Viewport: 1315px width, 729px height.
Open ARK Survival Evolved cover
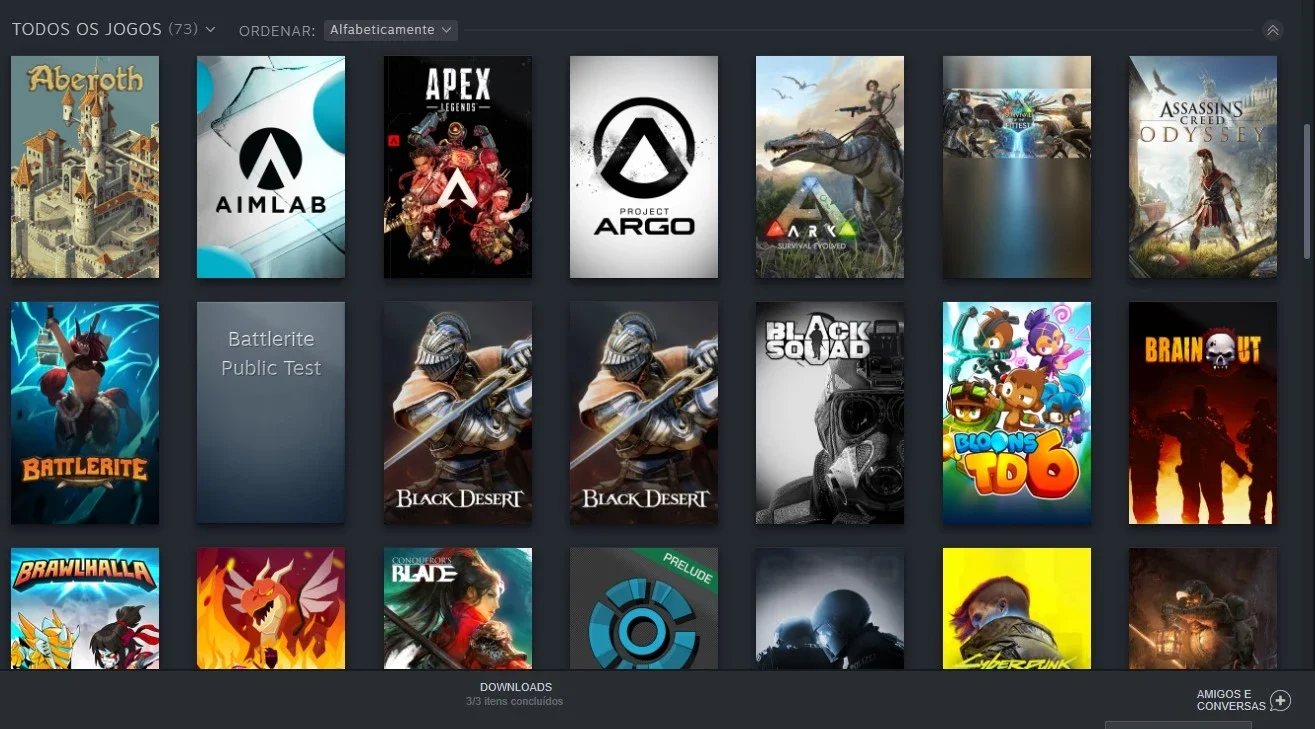tap(830, 167)
